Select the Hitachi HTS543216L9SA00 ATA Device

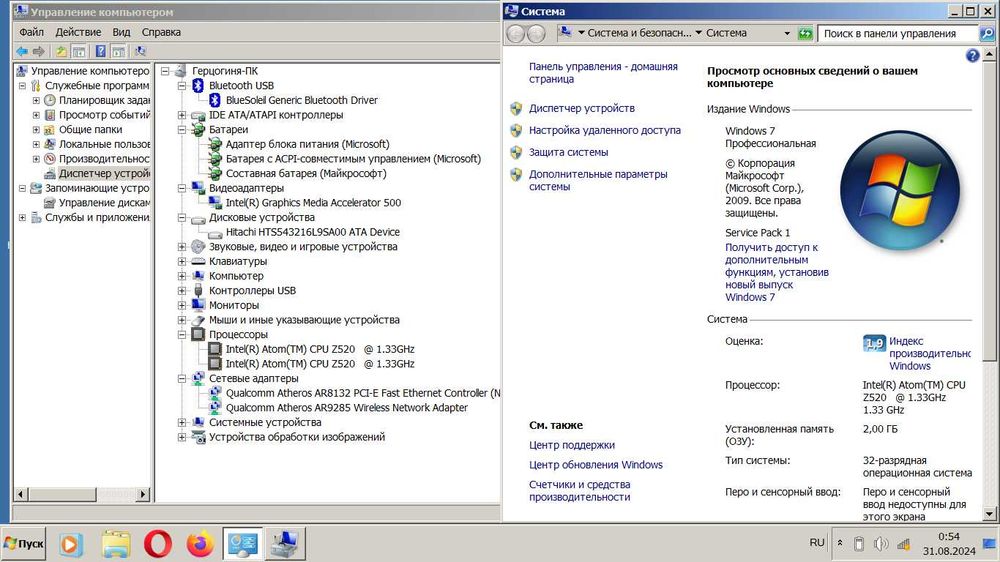tap(312, 232)
